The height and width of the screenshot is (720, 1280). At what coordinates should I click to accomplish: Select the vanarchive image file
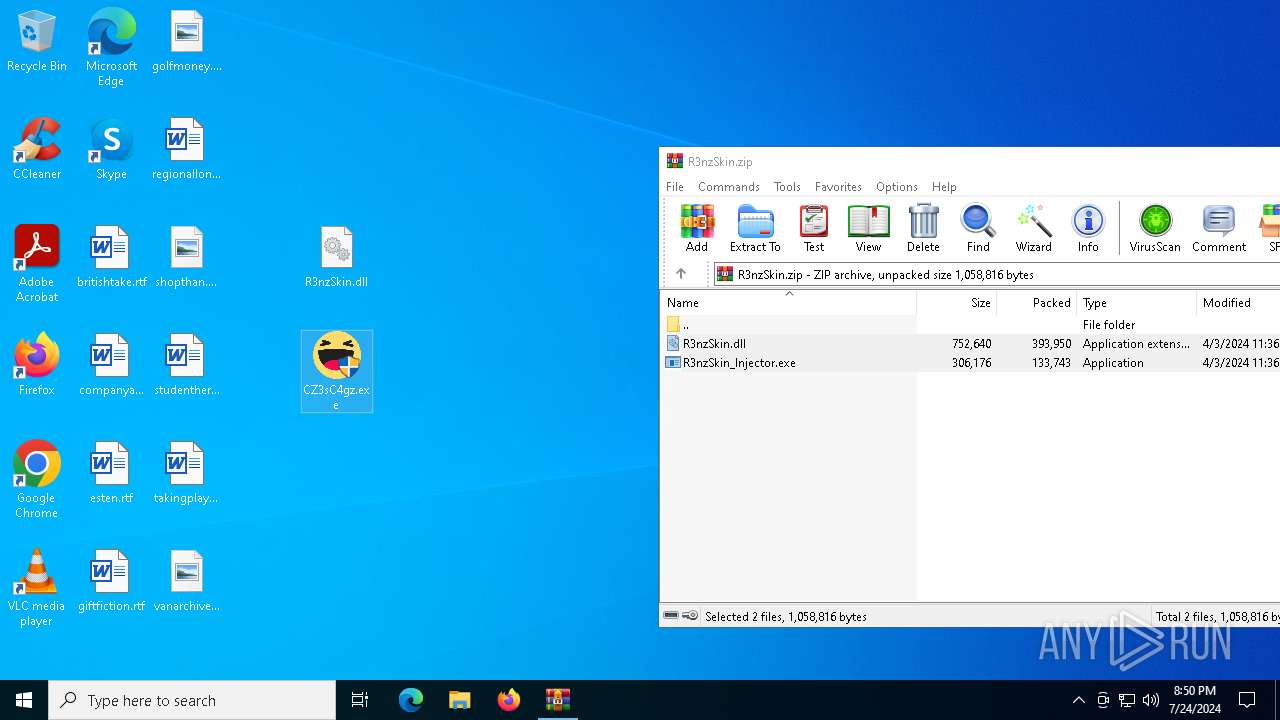(186, 582)
